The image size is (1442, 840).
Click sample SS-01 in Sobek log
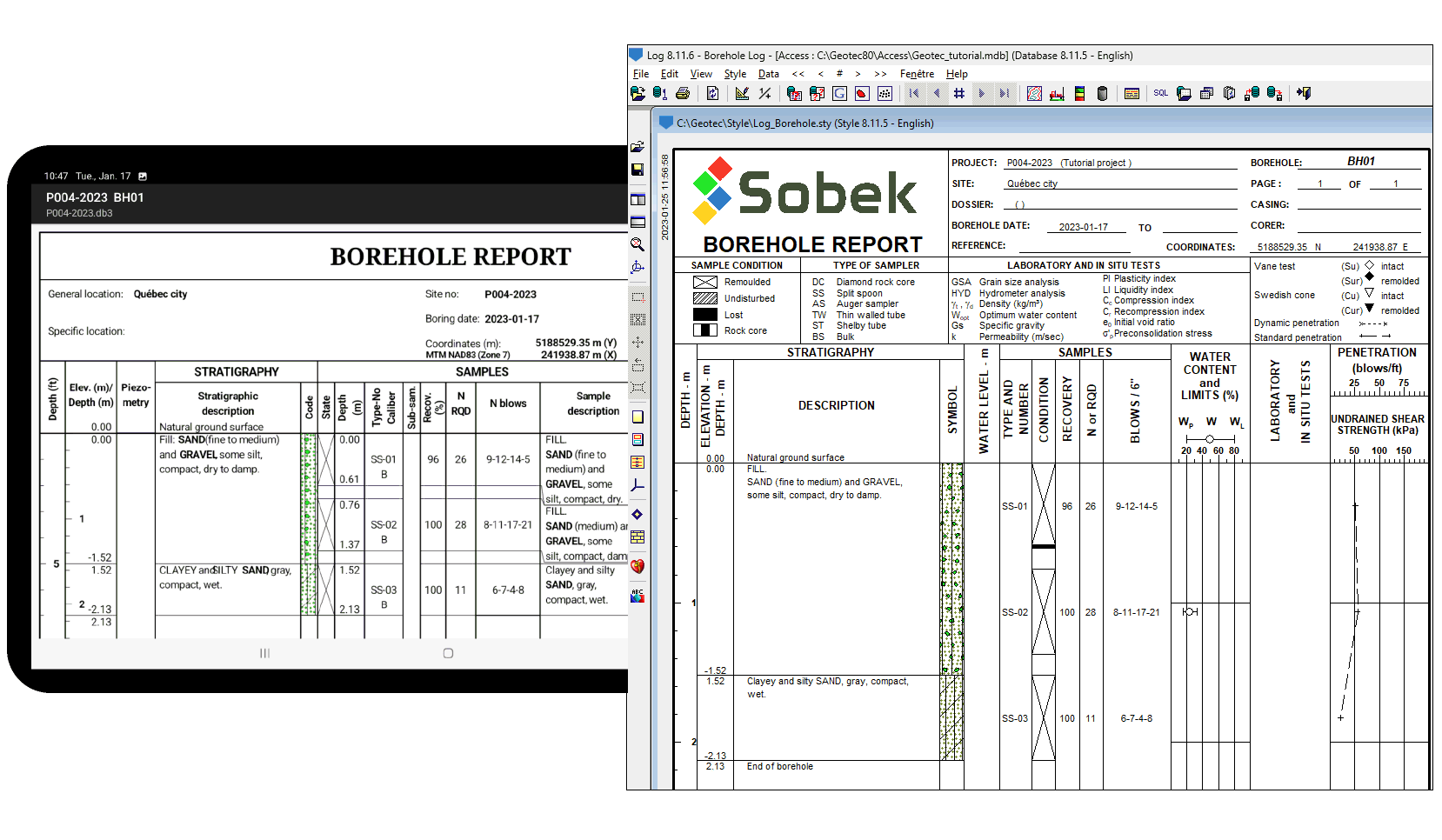tap(1015, 506)
